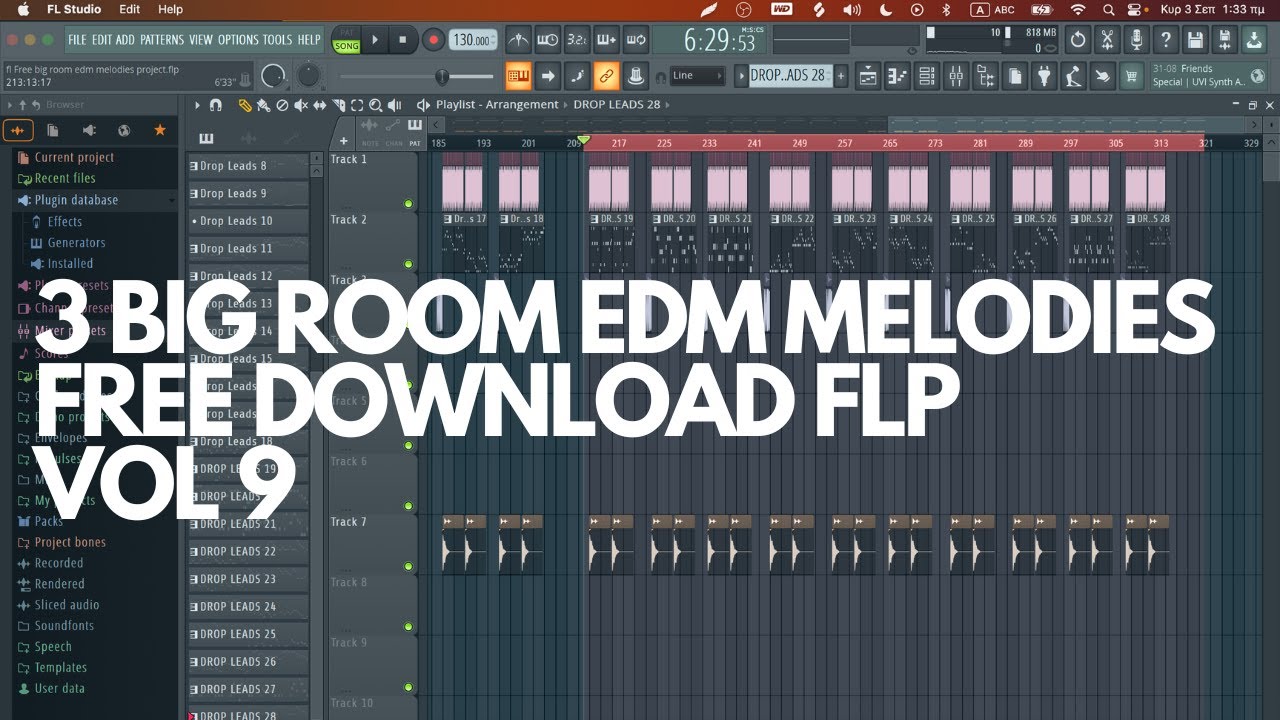Select the Slice tool in playlist

[338, 105]
